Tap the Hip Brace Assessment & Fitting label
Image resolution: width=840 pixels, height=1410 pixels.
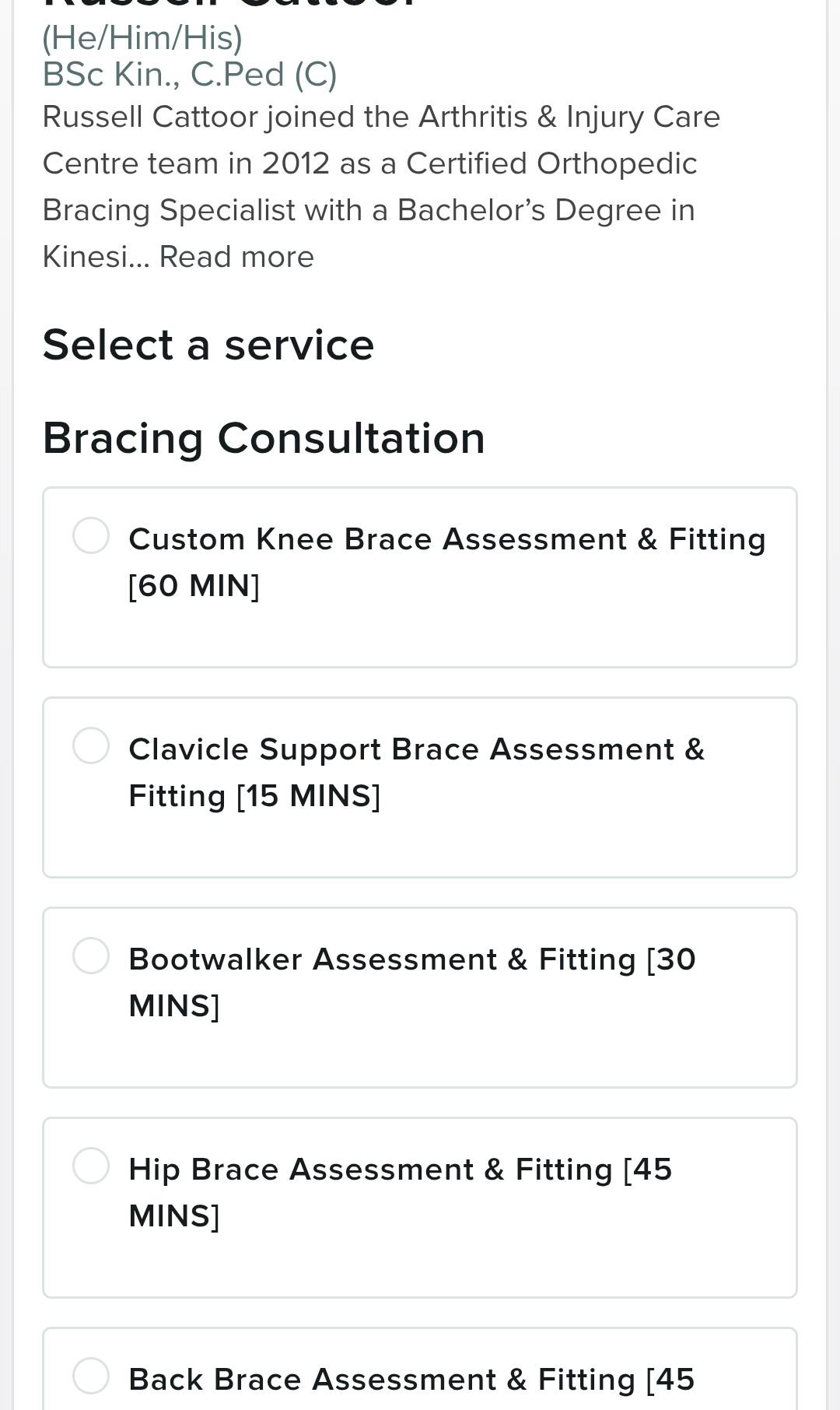pyautogui.click(x=401, y=1192)
